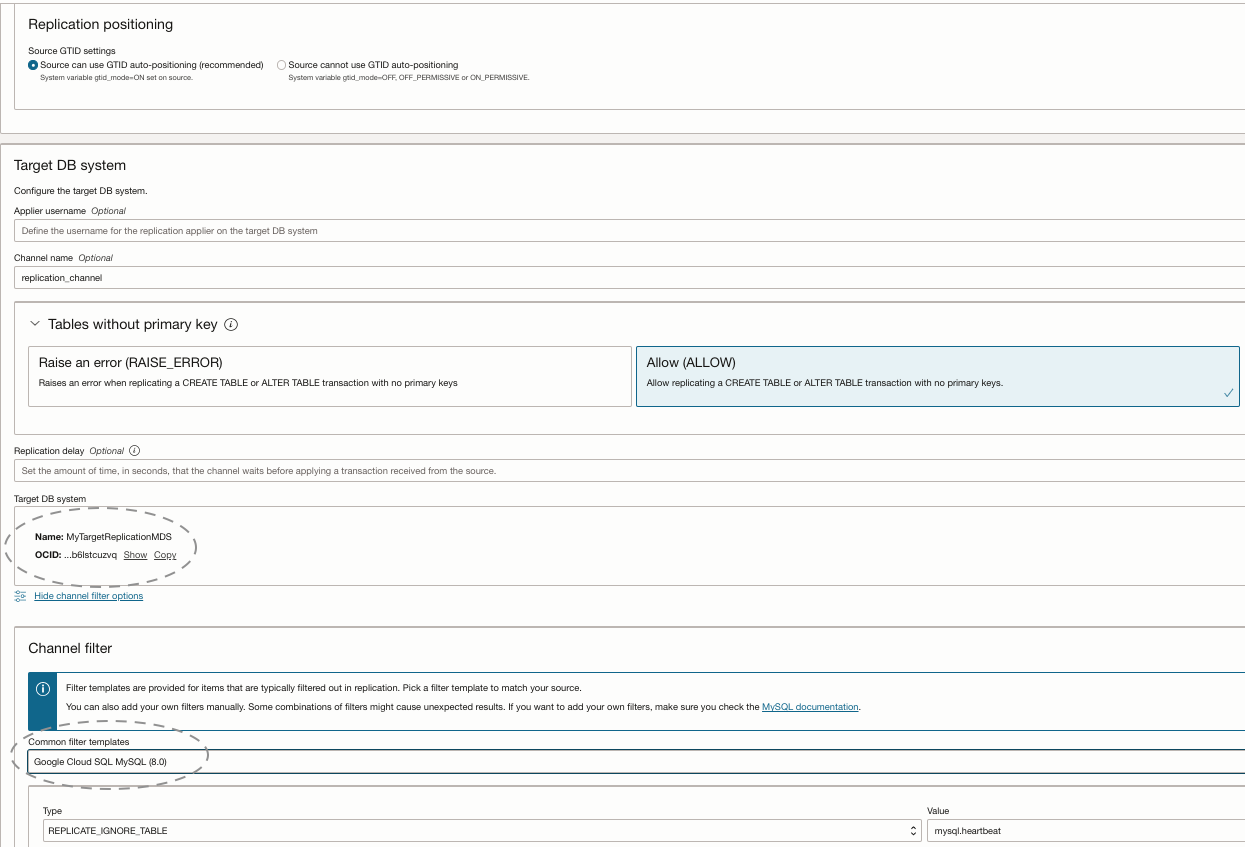Click the Target DB system heading
Image resolution: width=1245 pixels, height=847 pixels.
70,165
